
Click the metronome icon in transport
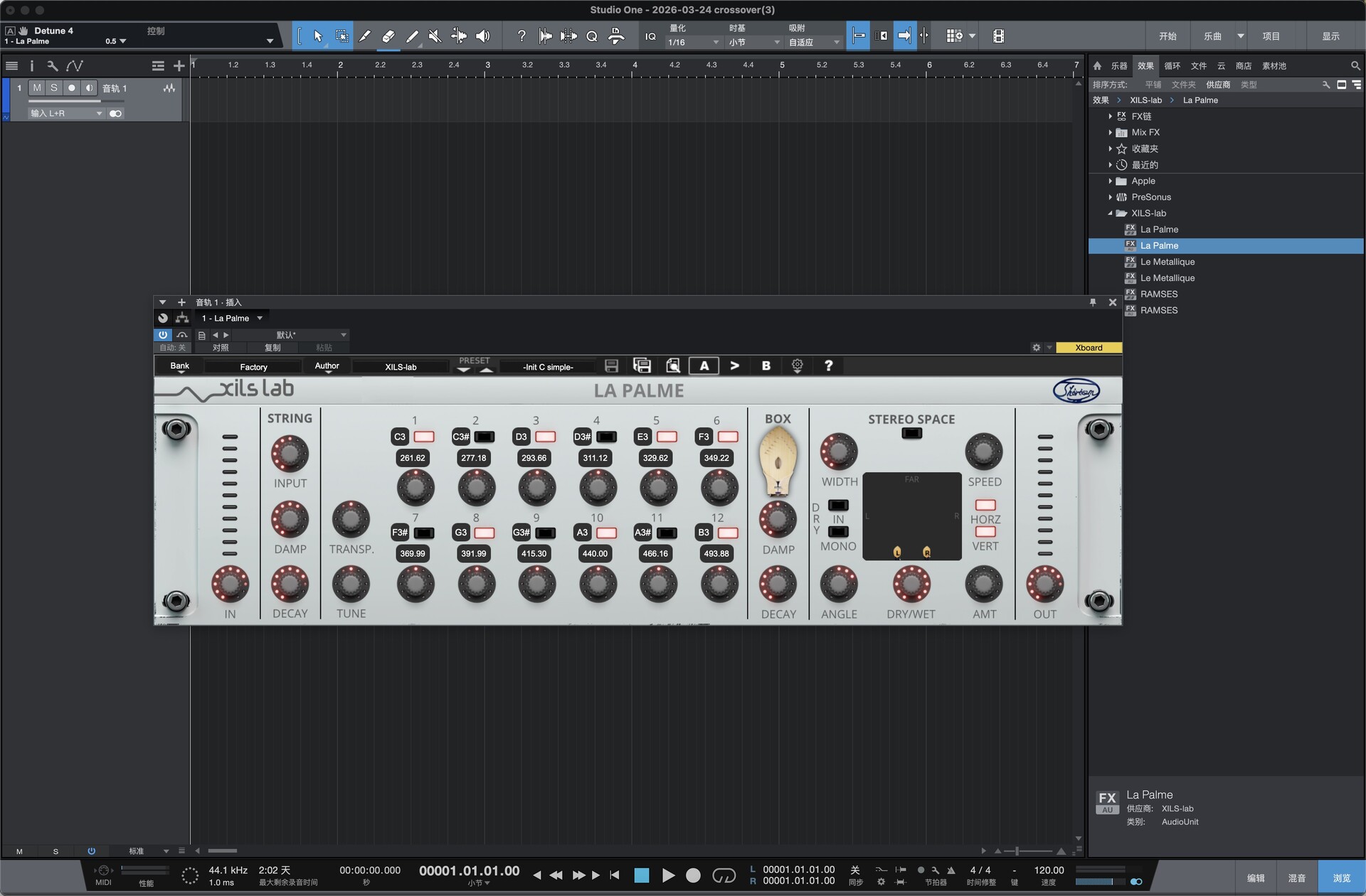951,870
